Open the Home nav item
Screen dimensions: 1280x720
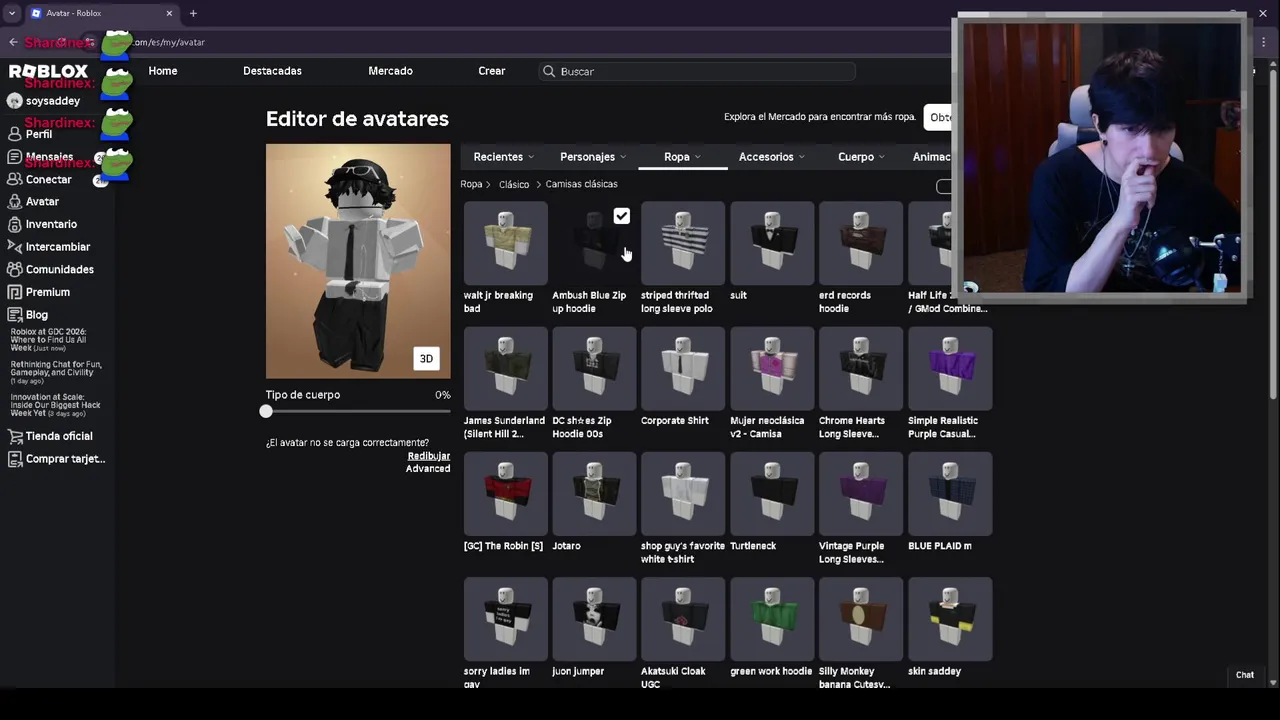point(163,71)
